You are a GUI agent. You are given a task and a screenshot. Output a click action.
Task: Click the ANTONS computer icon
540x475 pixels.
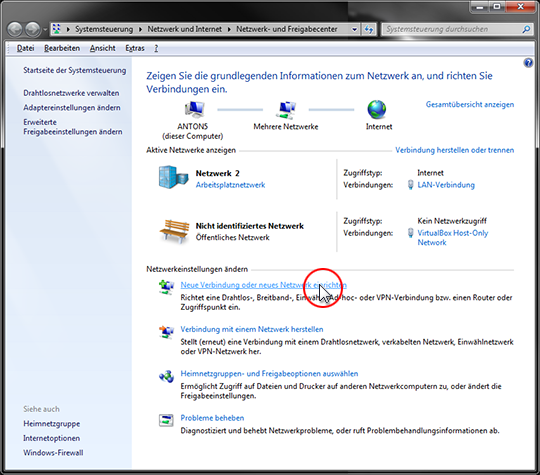[194, 110]
